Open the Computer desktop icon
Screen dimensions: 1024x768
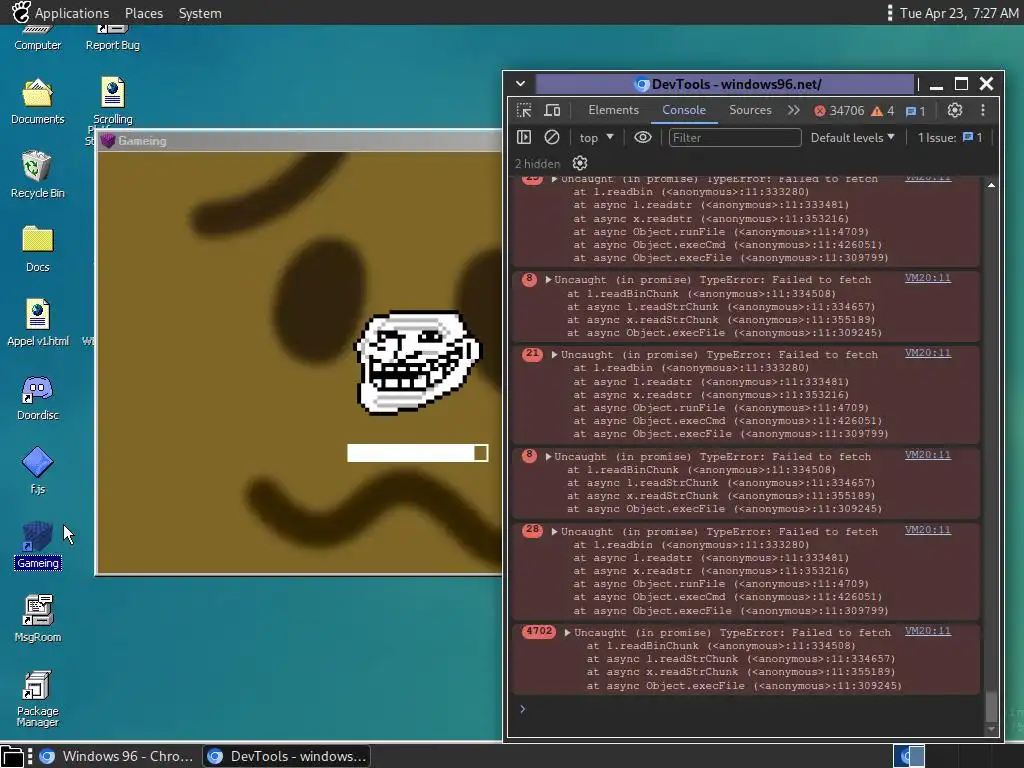pyautogui.click(x=37, y=38)
